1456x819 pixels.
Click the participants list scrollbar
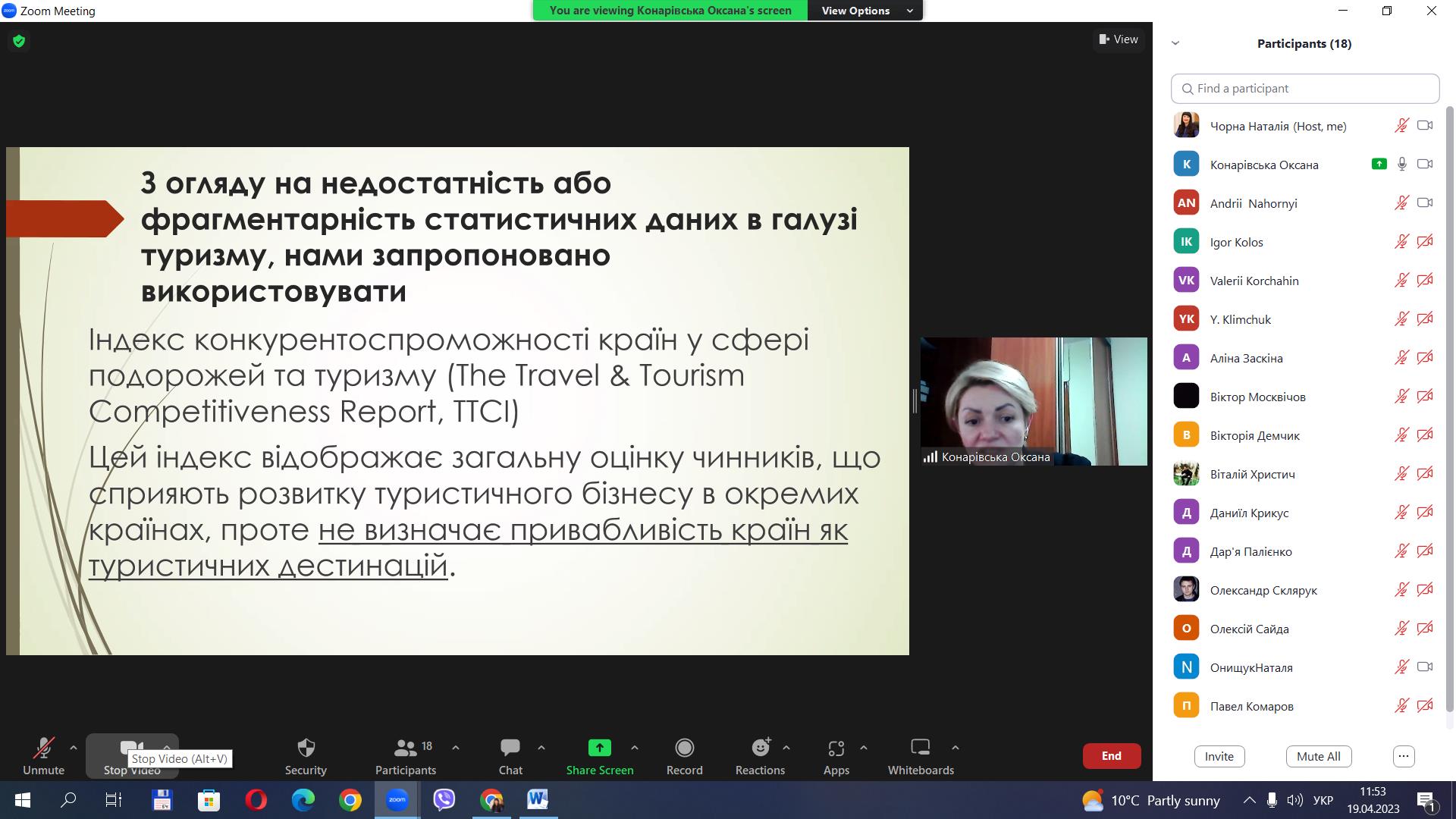point(1449,409)
